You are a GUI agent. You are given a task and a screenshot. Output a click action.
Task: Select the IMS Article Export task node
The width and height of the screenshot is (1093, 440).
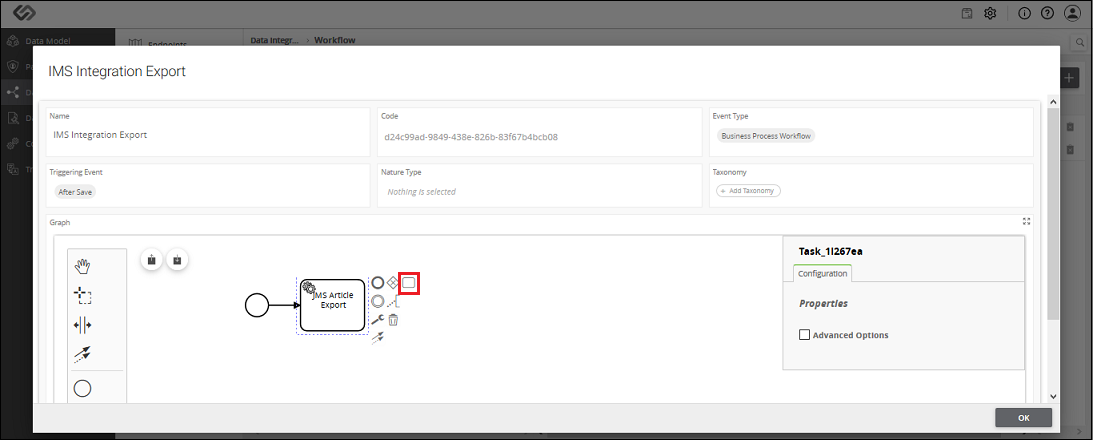[333, 305]
